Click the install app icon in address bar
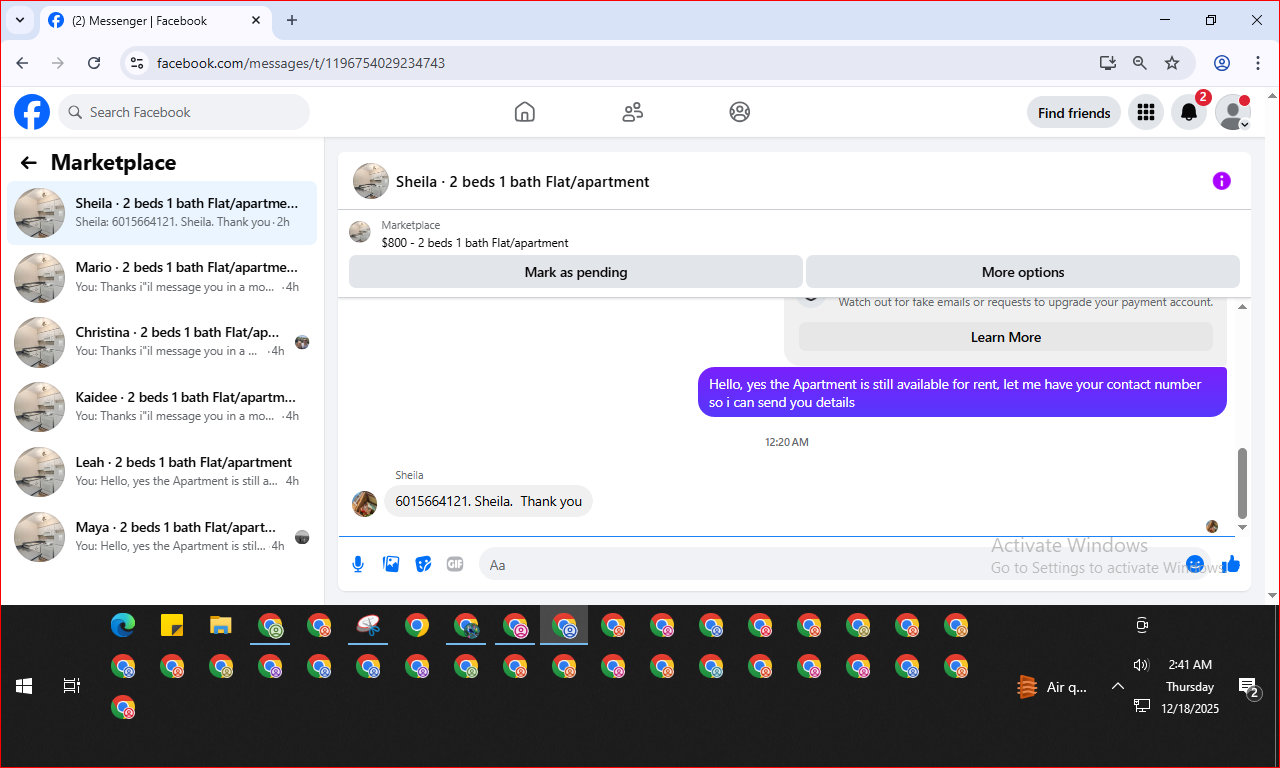 pyautogui.click(x=1107, y=63)
